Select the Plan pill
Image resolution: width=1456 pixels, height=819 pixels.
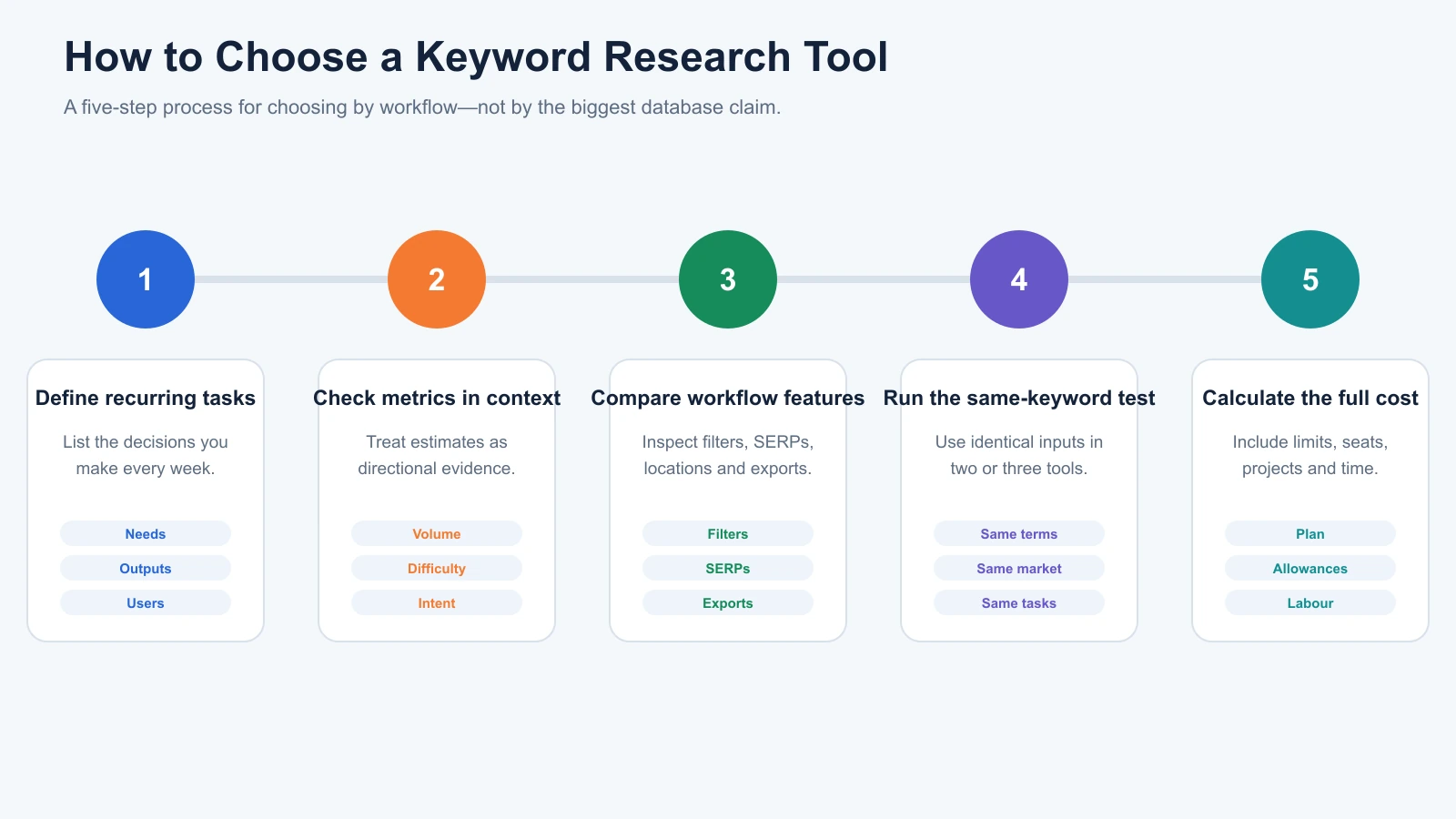pos(1310,533)
